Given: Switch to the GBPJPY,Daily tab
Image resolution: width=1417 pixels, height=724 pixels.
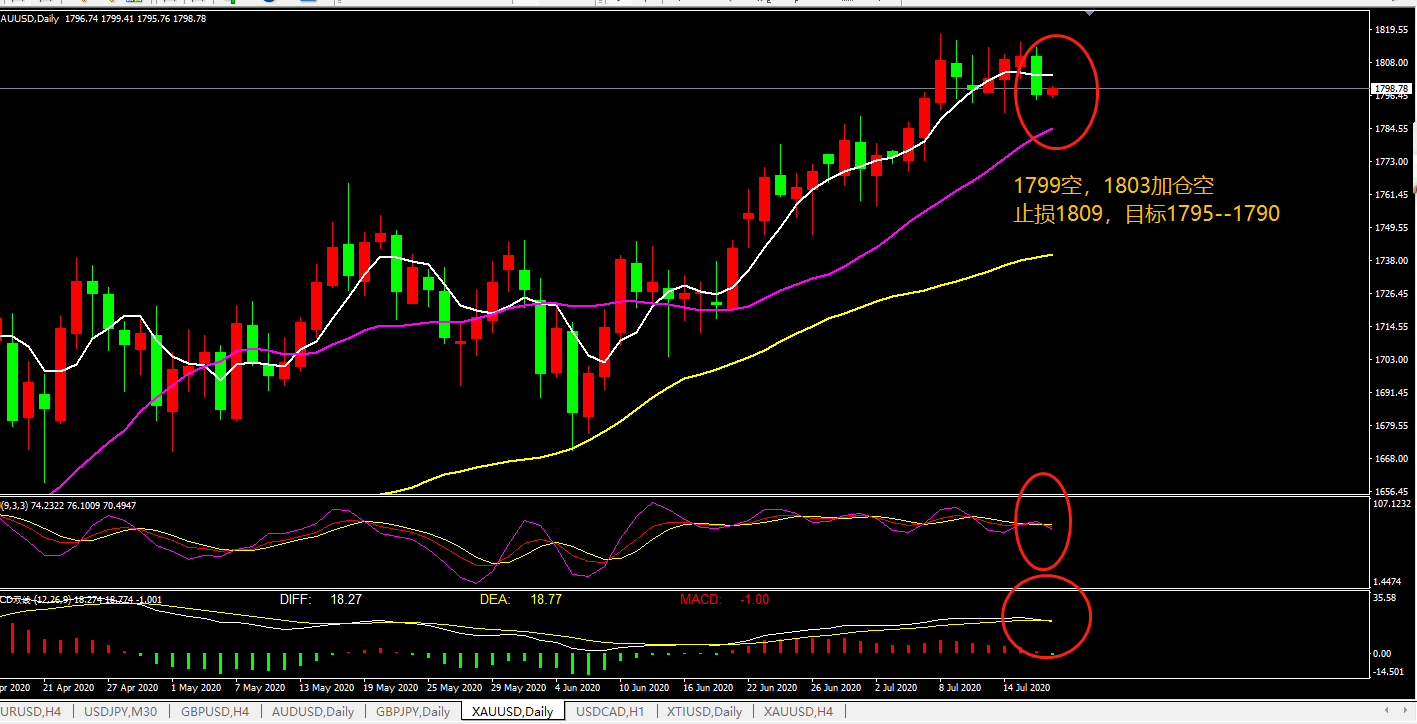Looking at the screenshot, I should point(411,712).
